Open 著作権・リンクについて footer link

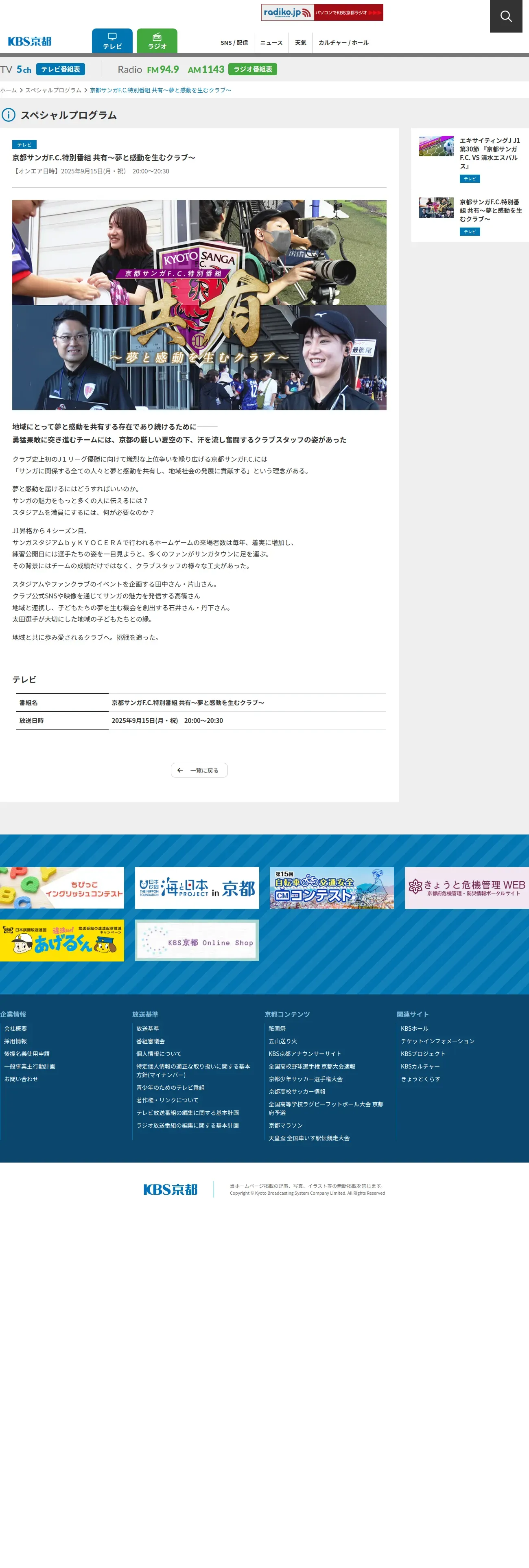167,1101
